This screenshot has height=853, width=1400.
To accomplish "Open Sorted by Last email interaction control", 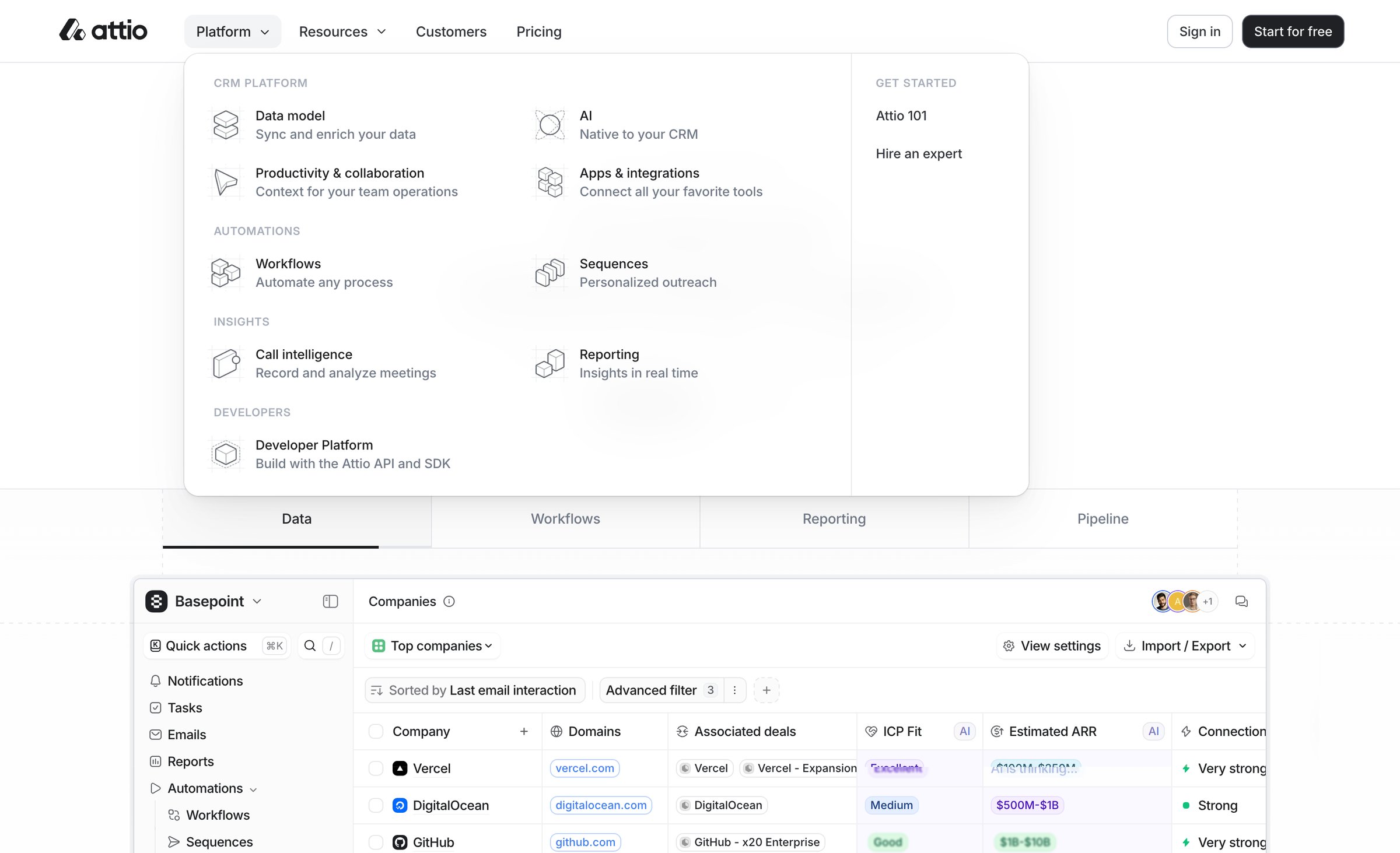I will pyautogui.click(x=475, y=690).
